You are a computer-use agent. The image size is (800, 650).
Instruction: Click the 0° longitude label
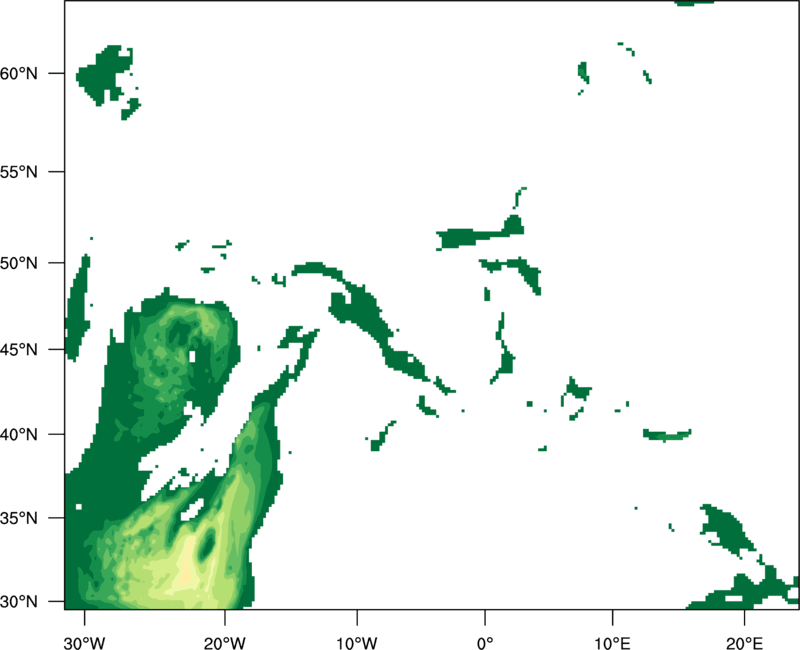[x=485, y=643]
